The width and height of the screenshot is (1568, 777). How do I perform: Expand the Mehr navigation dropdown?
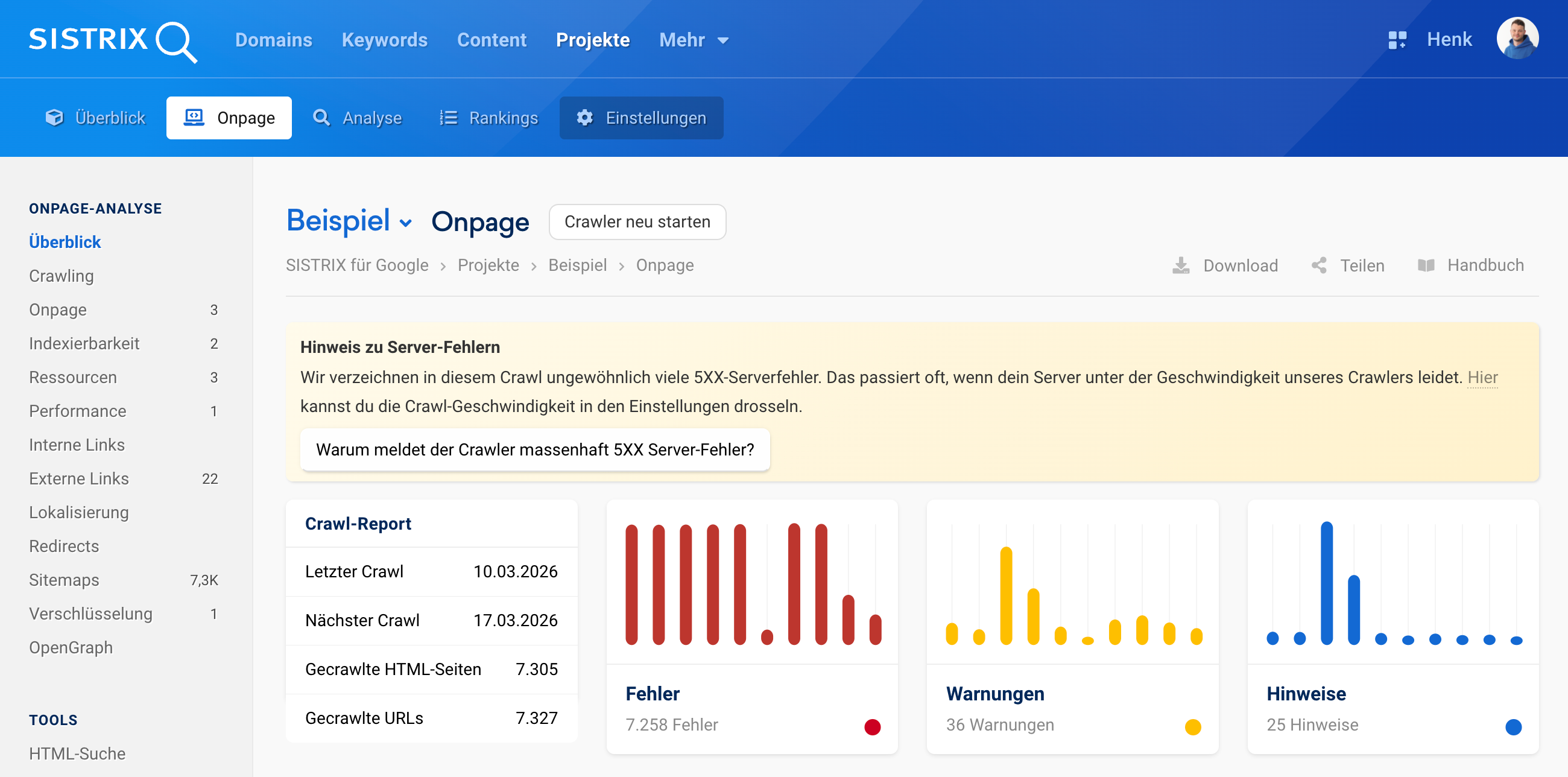point(693,39)
